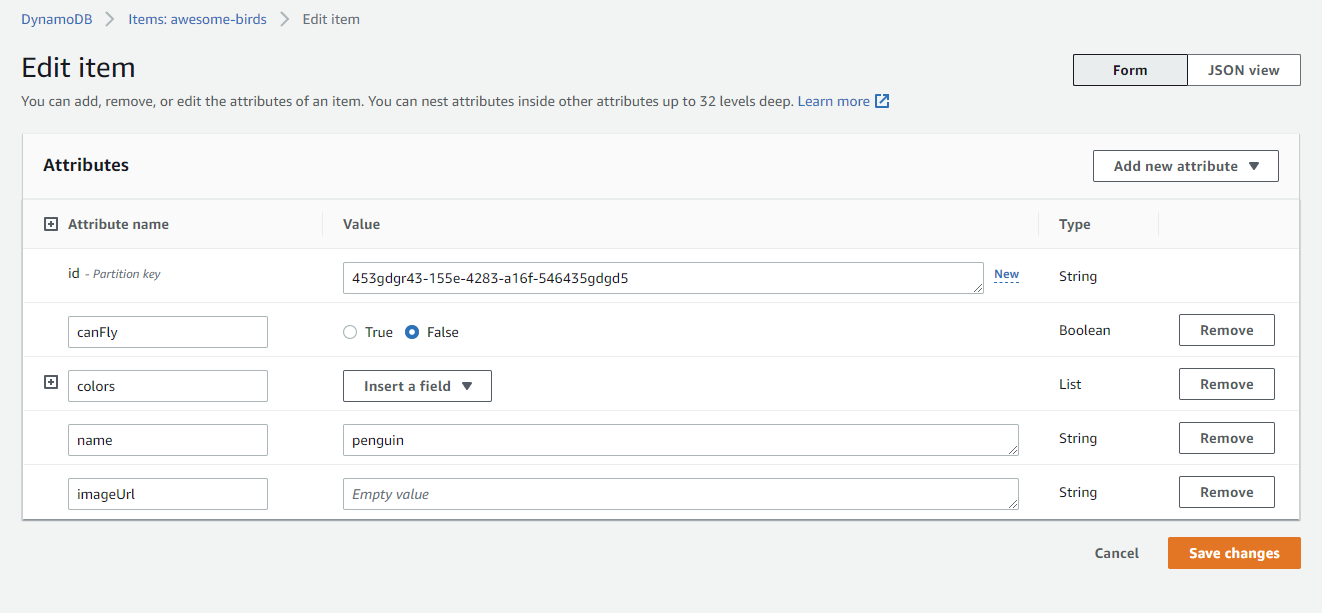Remove the canFly attribute
This screenshot has height=613, width=1322.
(1226, 330)
